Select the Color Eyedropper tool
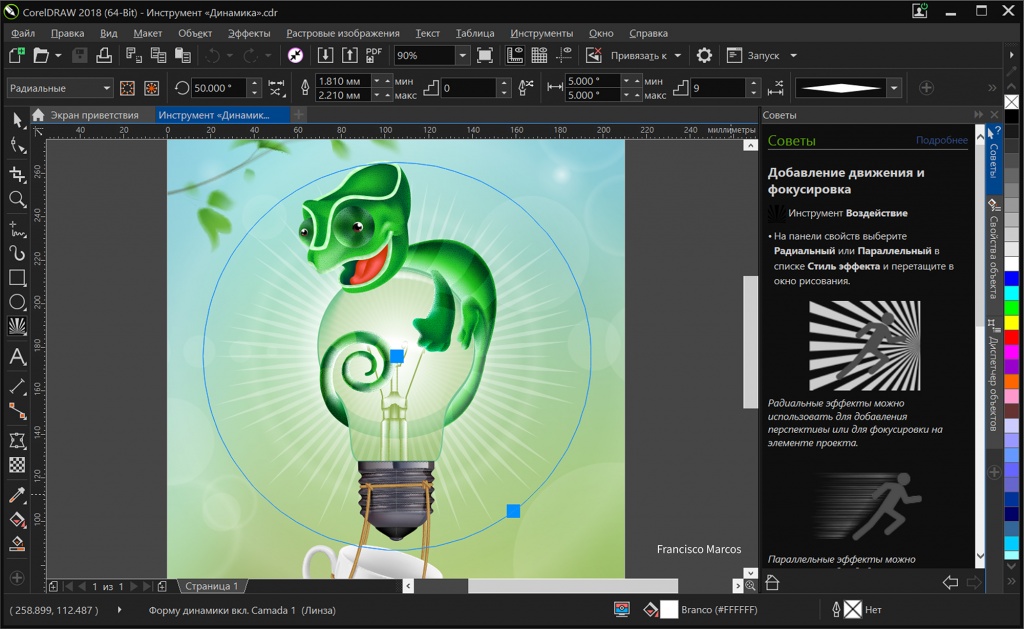This screenshot has height=629, width=1024. coord(17,494)
